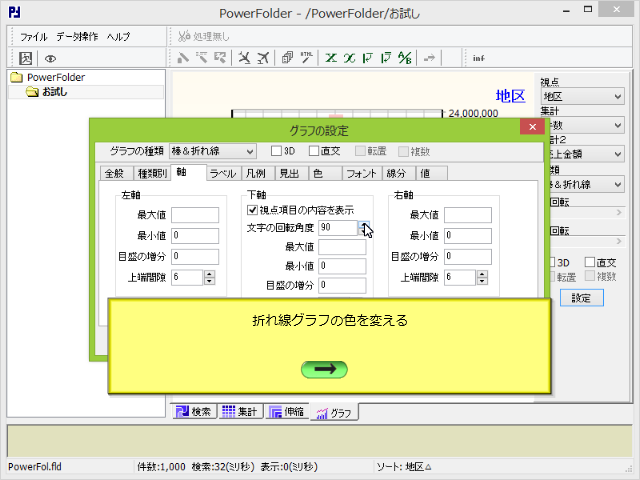The width and height of the screenshot is (640, 480).
Task: Toggle 視点項目の内容を表示 checkbox
Action: [x=252, y=210]
